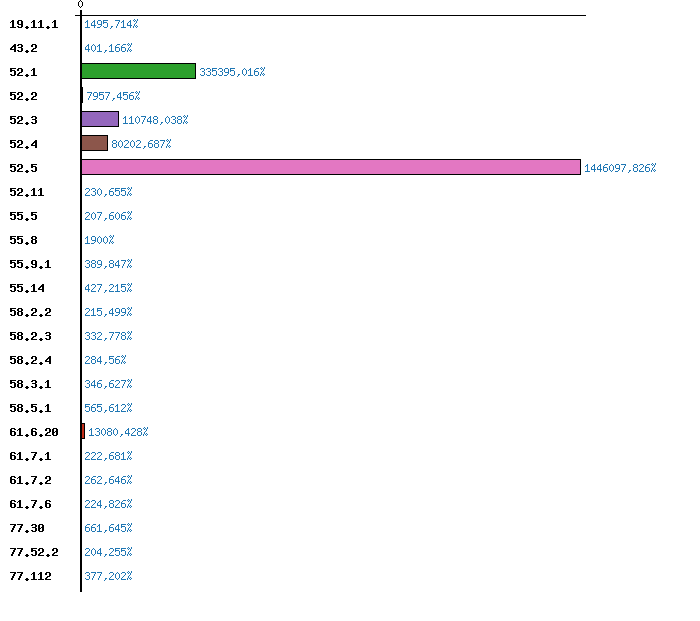The width and height of the screenshot is (700, 621).
Task: Select the 13080,428% value label
Action: (x=118, y=432)
